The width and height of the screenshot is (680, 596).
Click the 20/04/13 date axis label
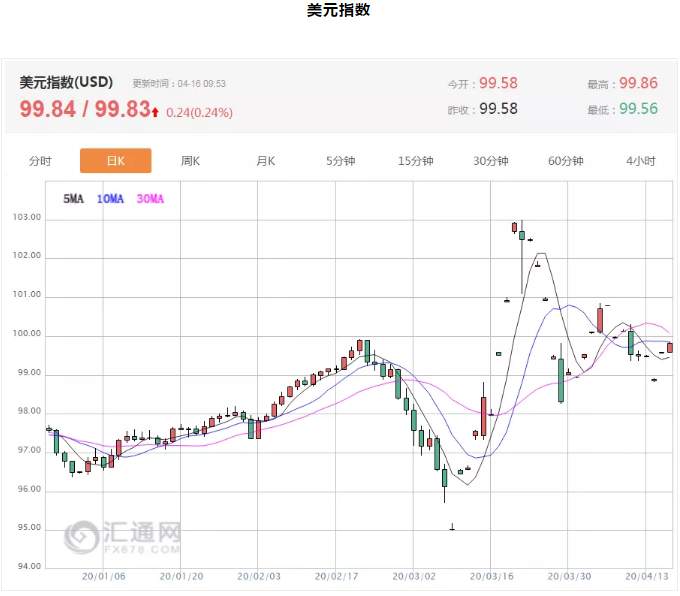[647, 576]
